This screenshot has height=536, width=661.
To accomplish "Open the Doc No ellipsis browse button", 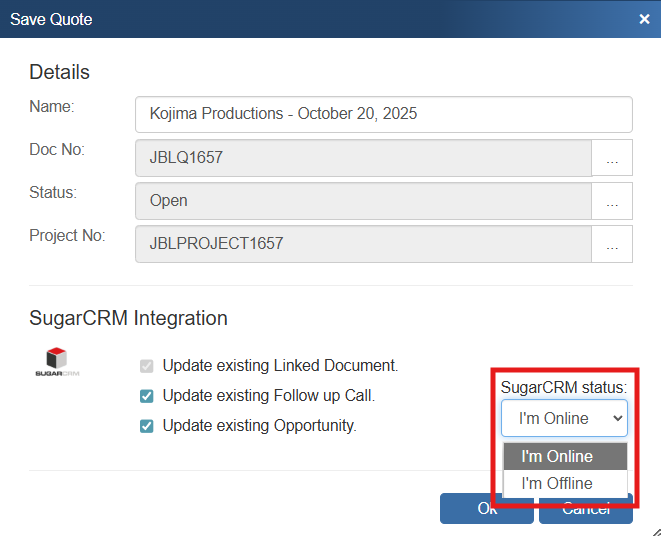I will (x=612, y=158).
